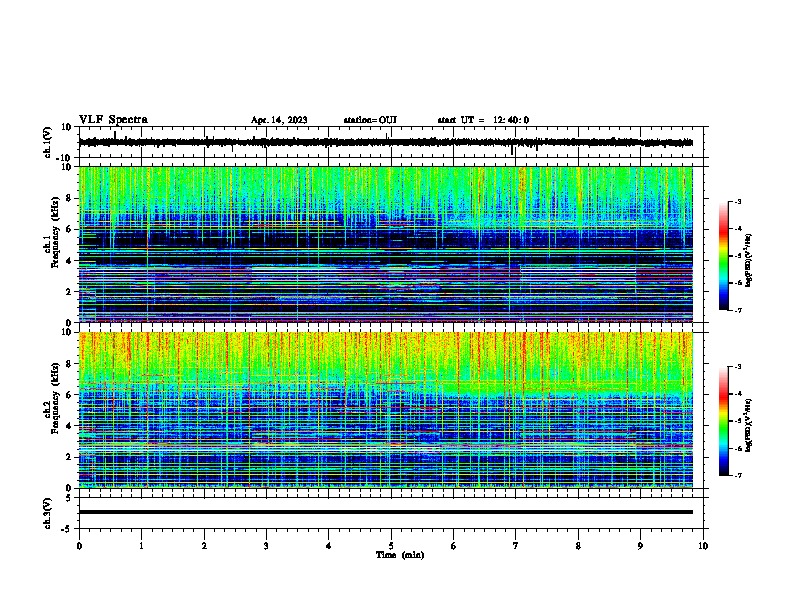Click the ch.1 colorbar log(PSD) label

[748, 260]
